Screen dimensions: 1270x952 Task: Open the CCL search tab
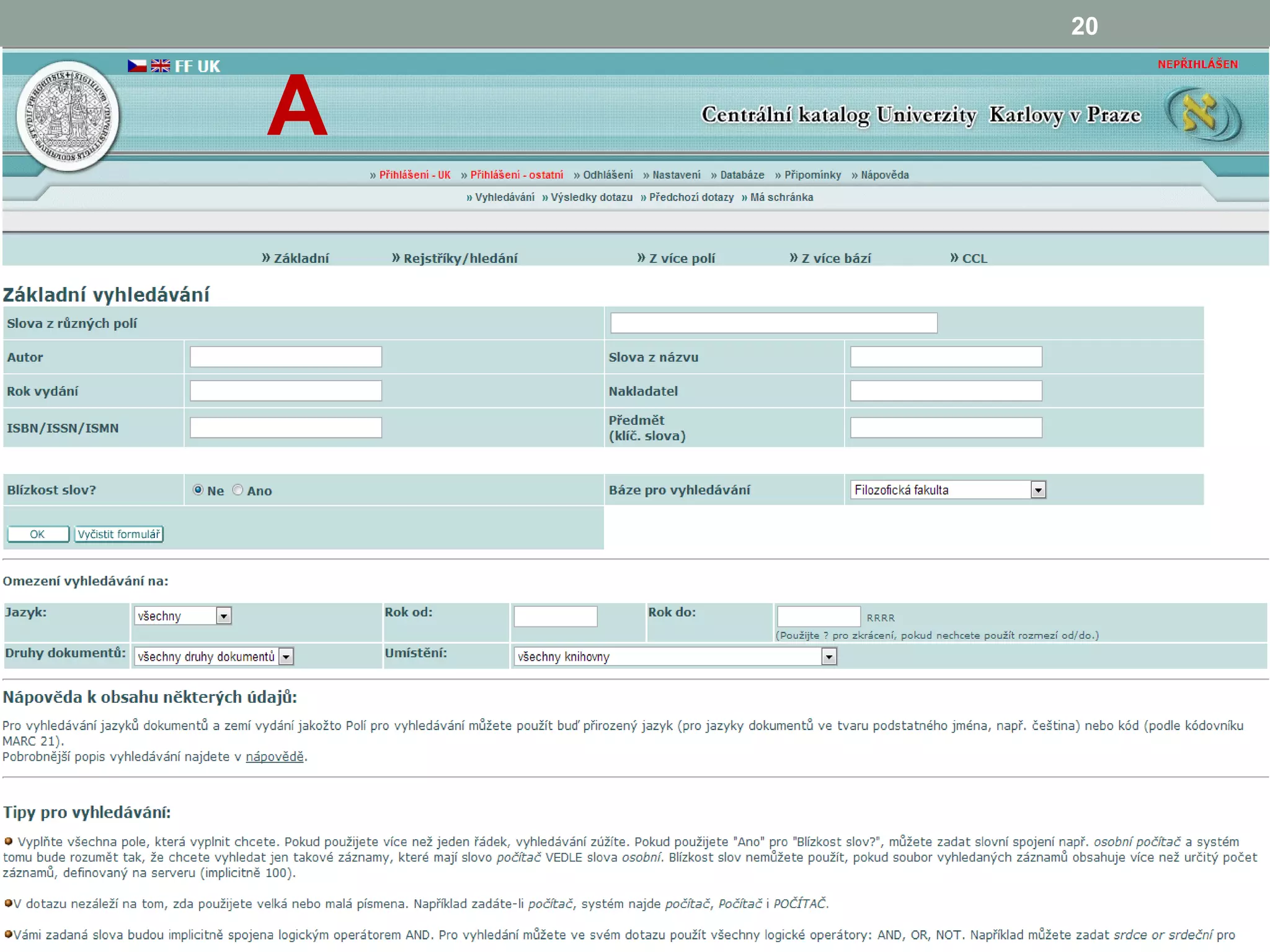pyautogui.click(x=974, y=258)
